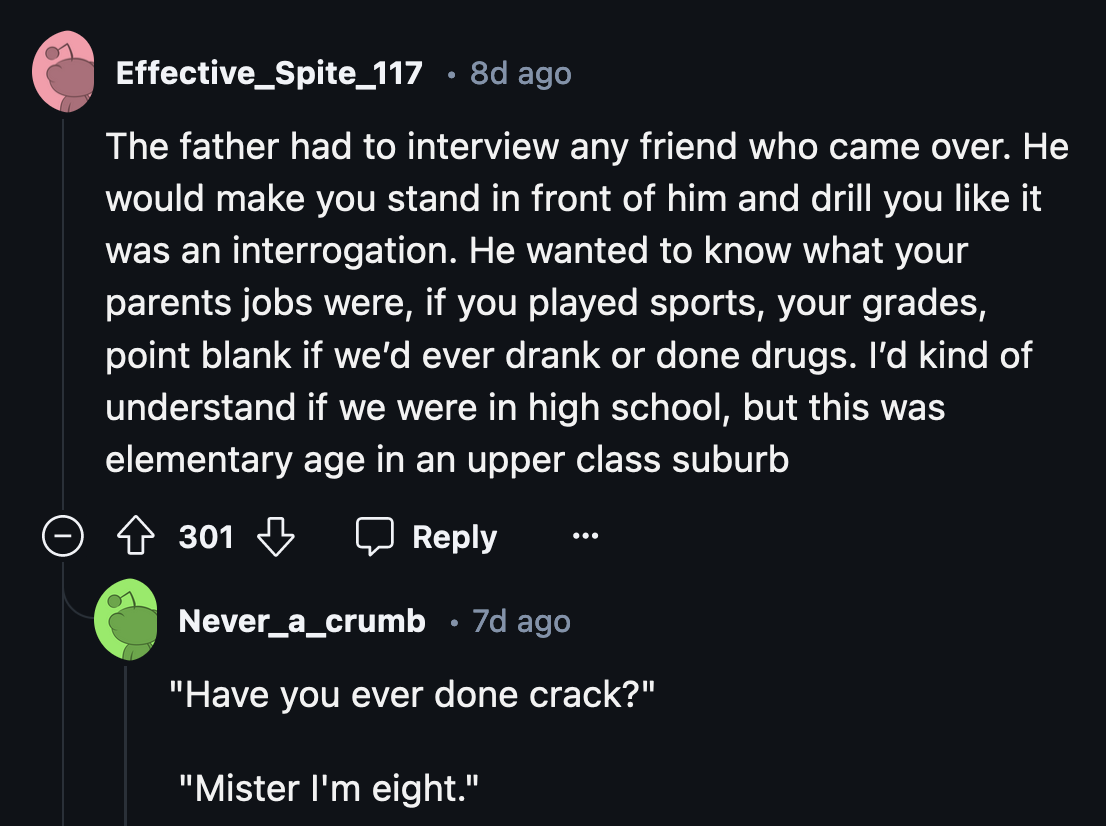Click Effective_Spite_117's pink avatar
Viewport: 1106px width, 826px height.
pyautogui.click(x=63, y=72)
